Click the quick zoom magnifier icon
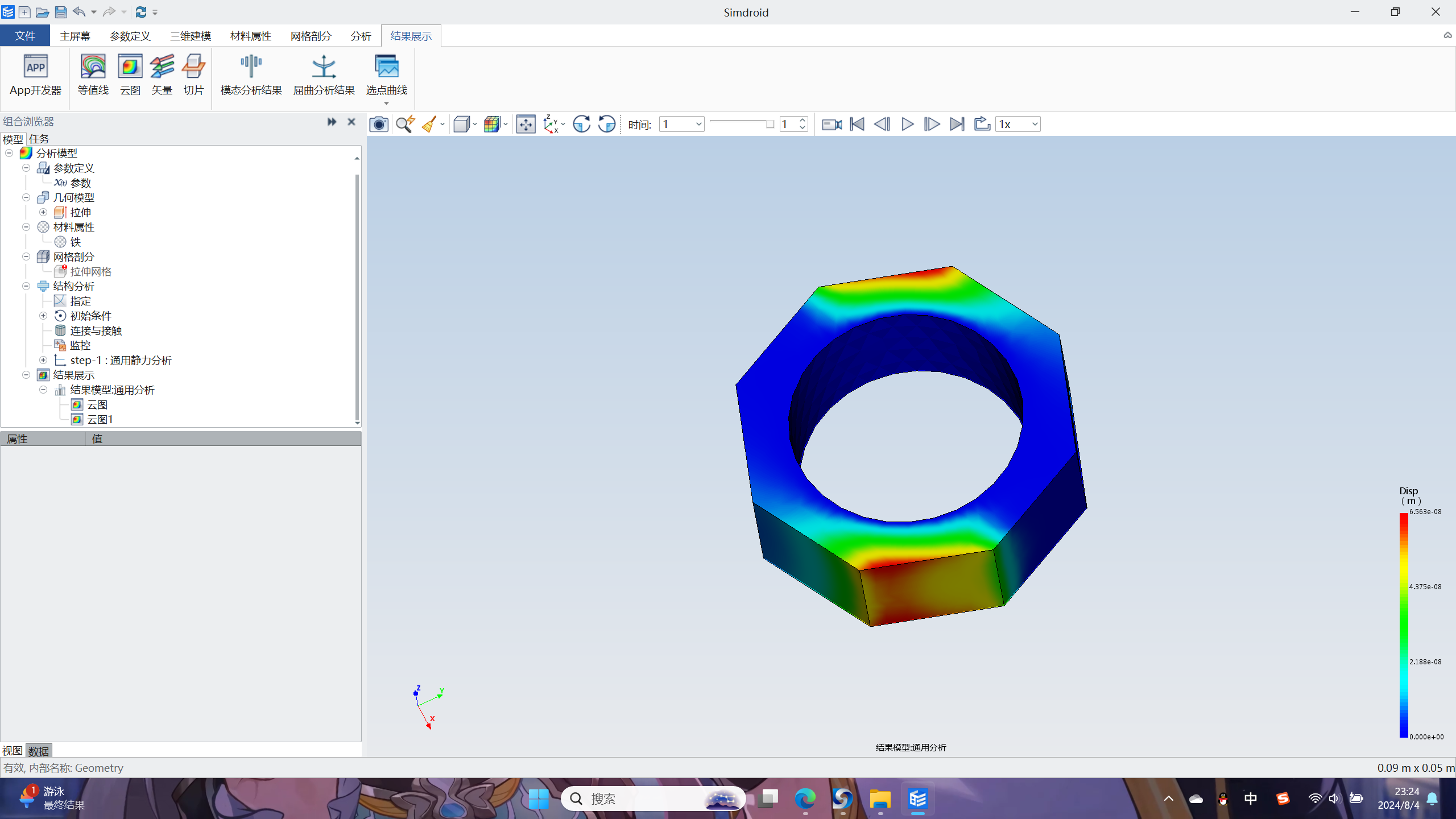Image resolution: width=1456 pixels, height=819 pixels. pos(405,124)
